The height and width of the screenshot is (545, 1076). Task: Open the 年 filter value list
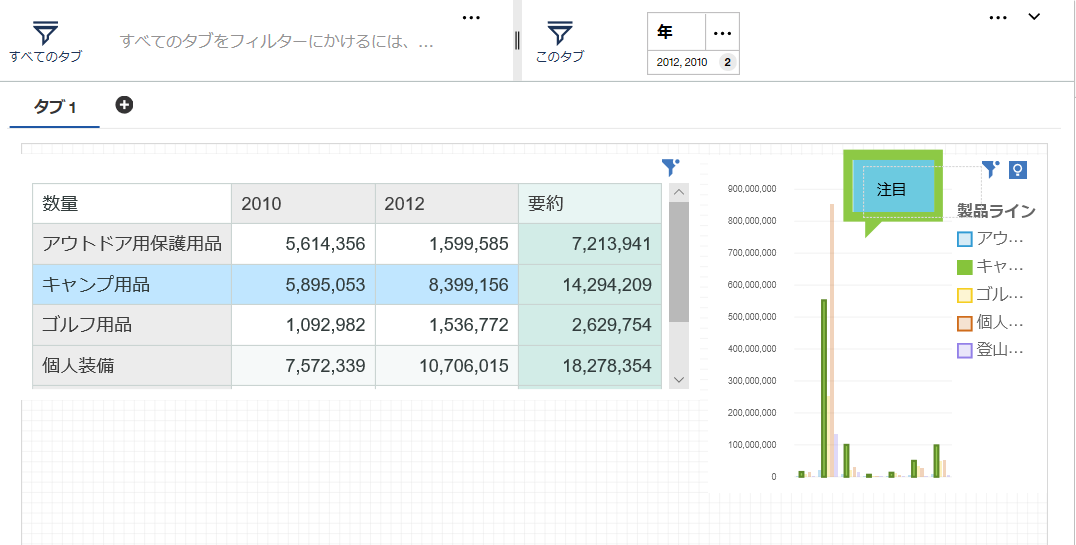[693, 62]
